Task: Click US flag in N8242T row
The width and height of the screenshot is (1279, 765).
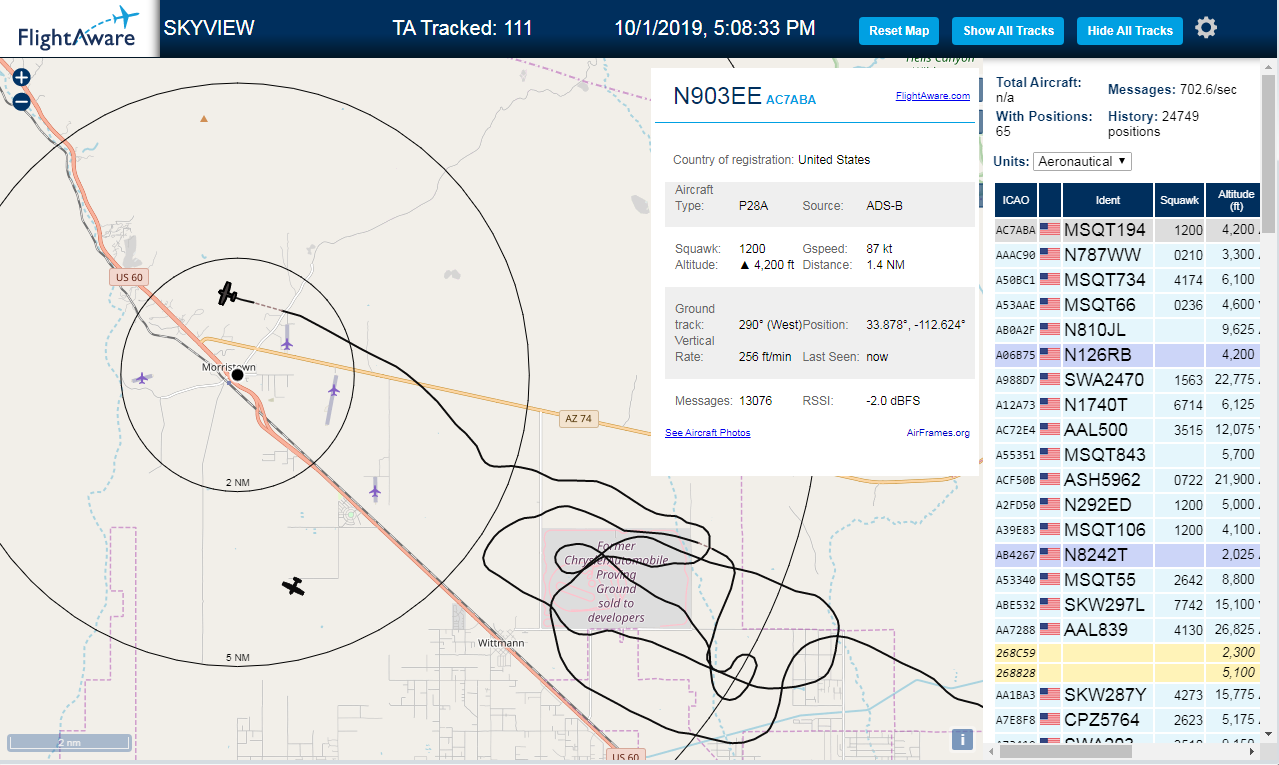Action: [x=1050, y=554]
